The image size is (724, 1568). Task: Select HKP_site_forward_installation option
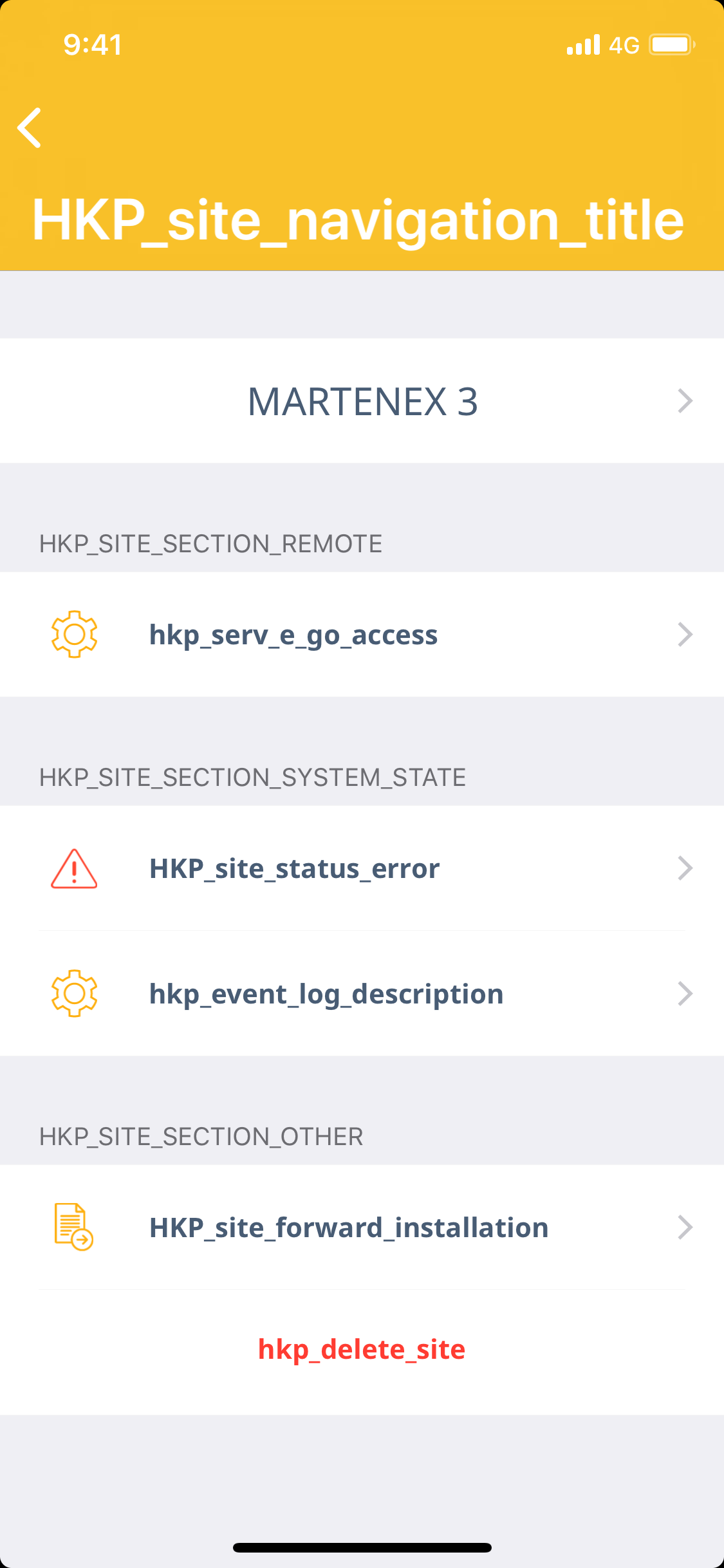pyautogui.click(x=349, y=1228)
